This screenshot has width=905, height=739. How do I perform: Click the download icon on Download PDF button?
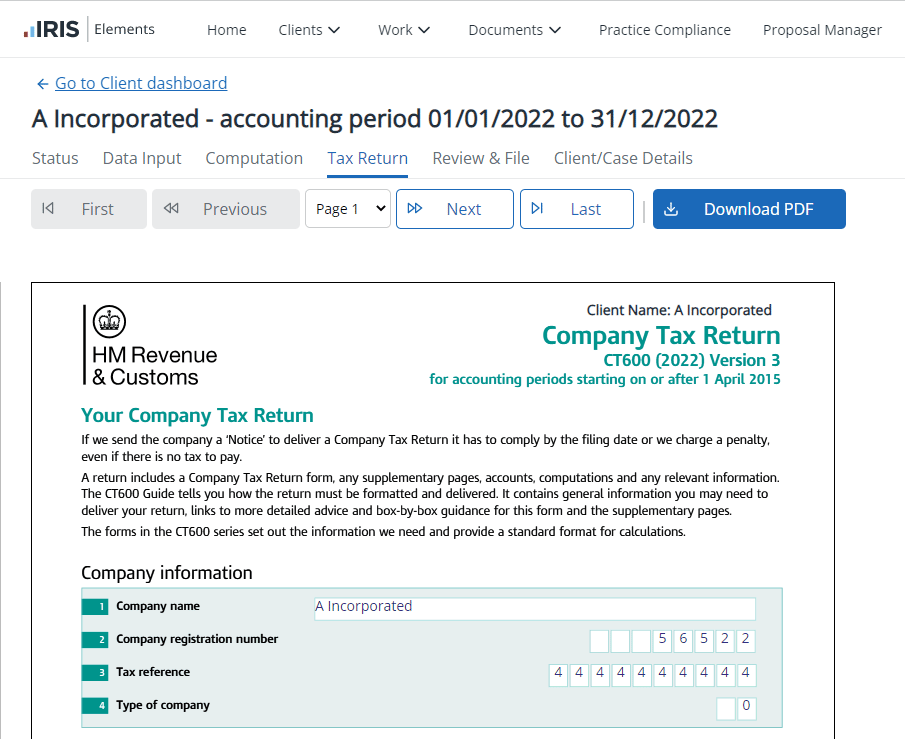pos(672,209)
